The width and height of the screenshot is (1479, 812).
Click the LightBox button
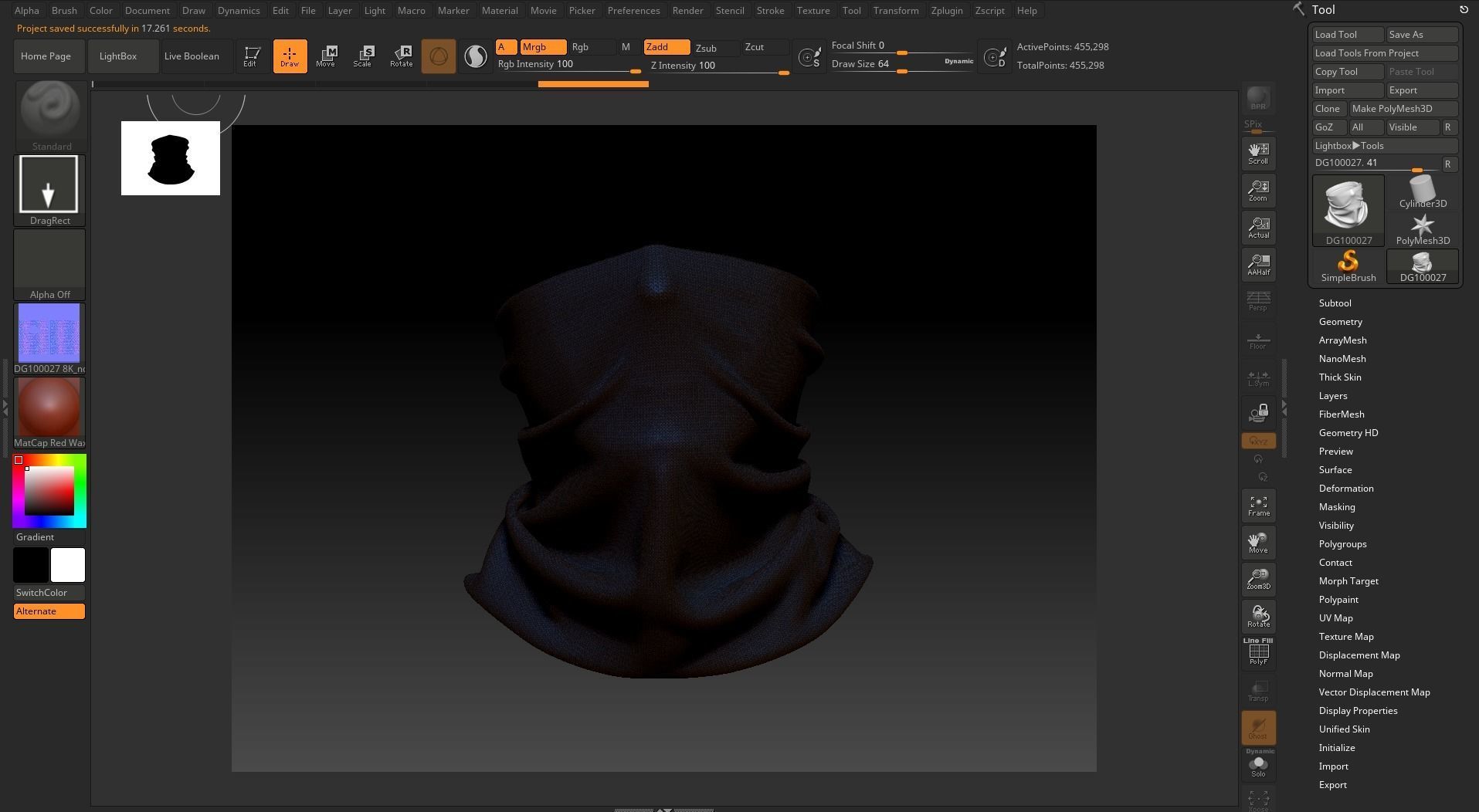pyautogui.click(x=118, y=56)
